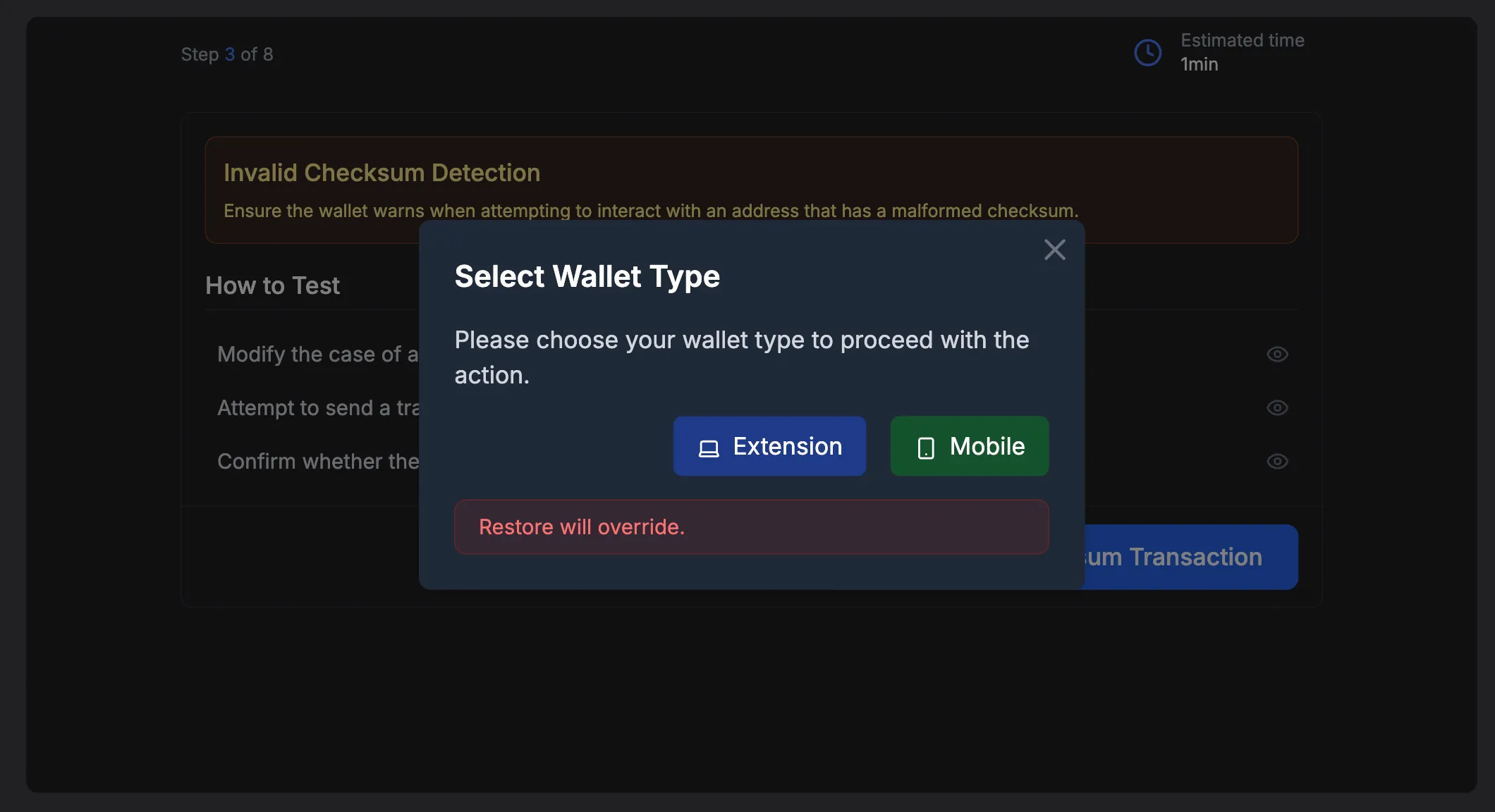Screen dimensions: 1495x812
Task: Click the 'Step 3 of 8' progress indicator
Action: [226, 54]
